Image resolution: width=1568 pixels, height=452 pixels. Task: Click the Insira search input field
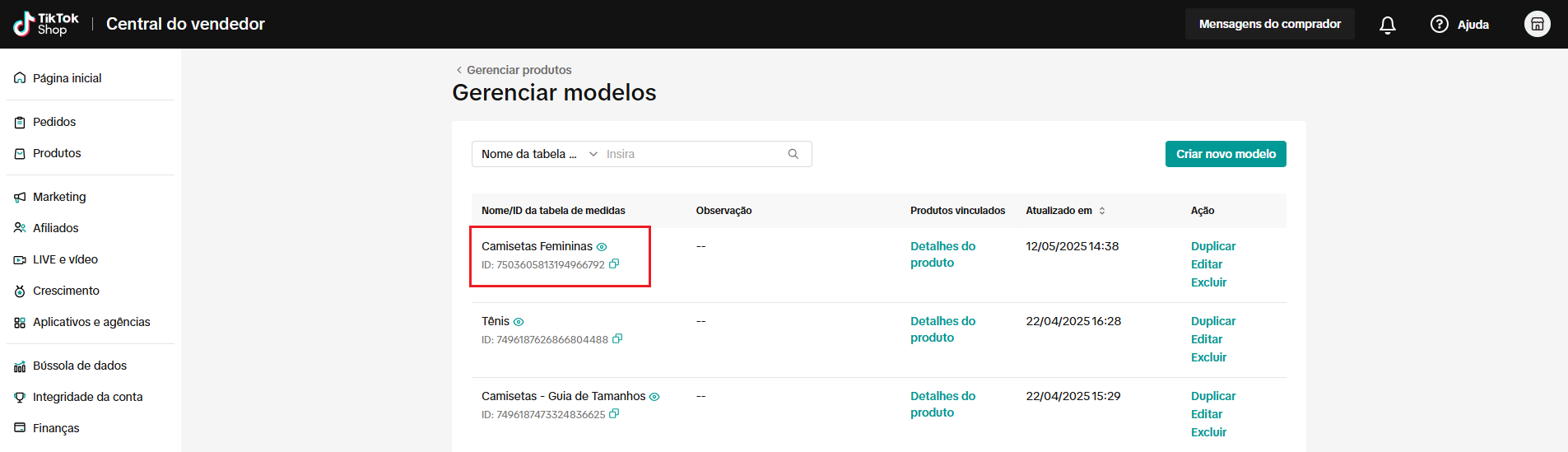point(696,154)
